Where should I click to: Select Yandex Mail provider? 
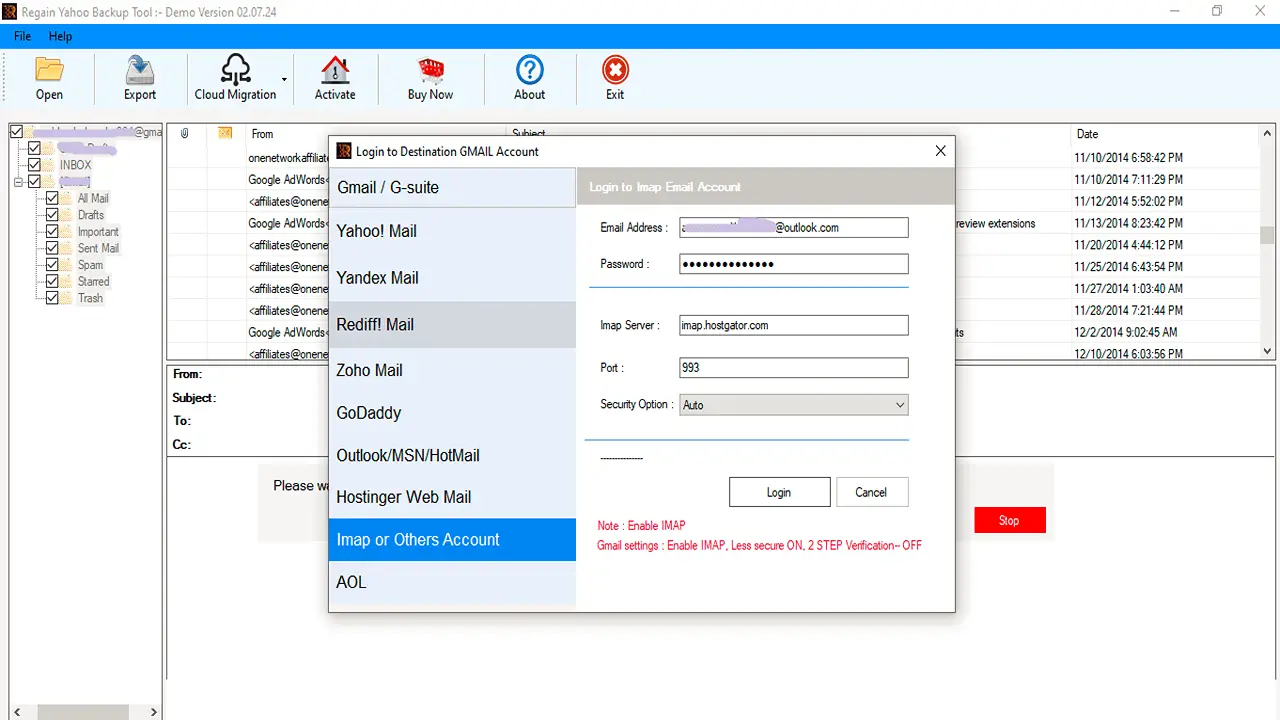(452, 278)
